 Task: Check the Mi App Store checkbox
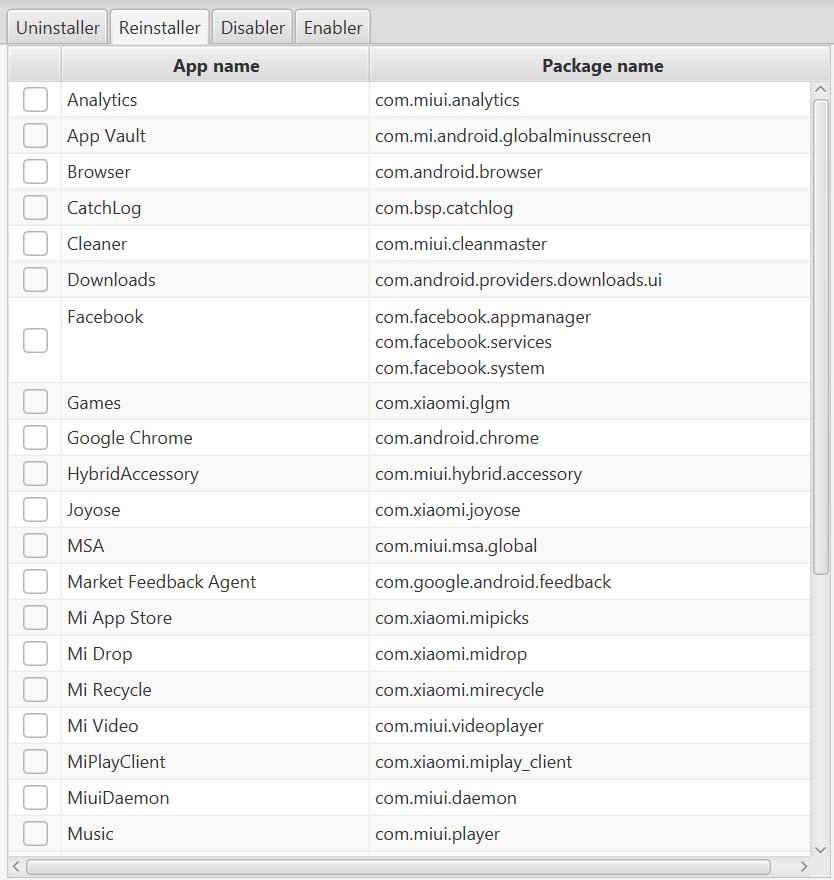point(35,617)
